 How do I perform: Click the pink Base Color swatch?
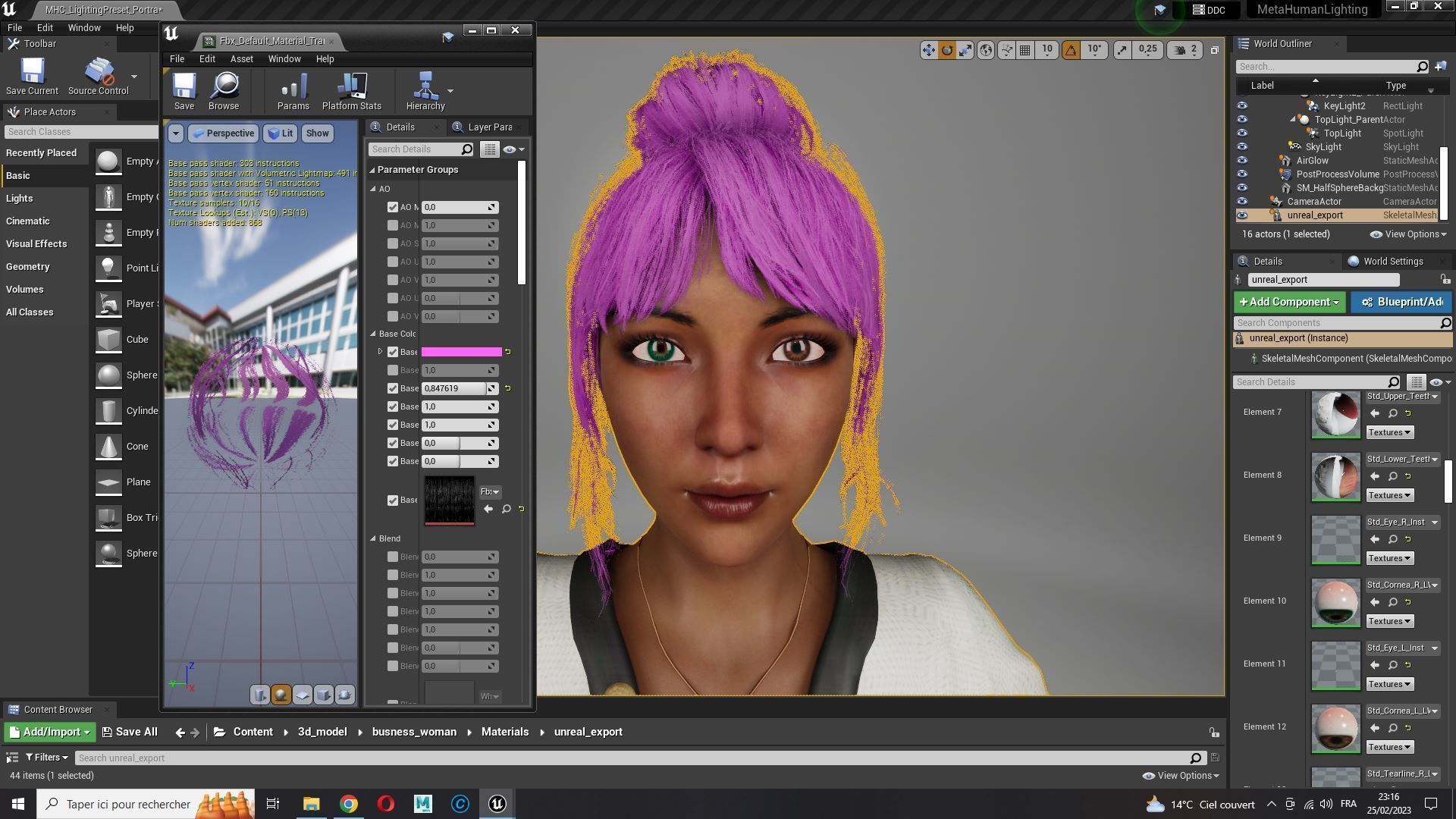pos(461,352)
